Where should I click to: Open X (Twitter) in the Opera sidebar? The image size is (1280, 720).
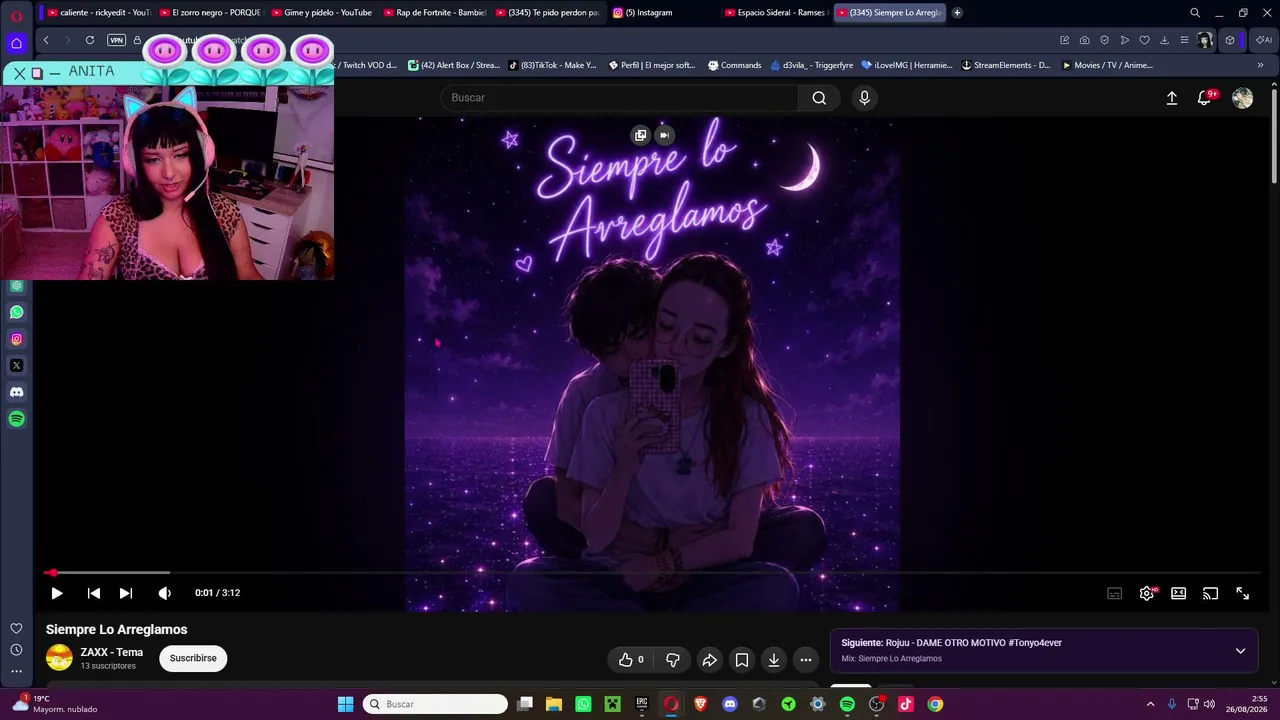tap(16, 366)
